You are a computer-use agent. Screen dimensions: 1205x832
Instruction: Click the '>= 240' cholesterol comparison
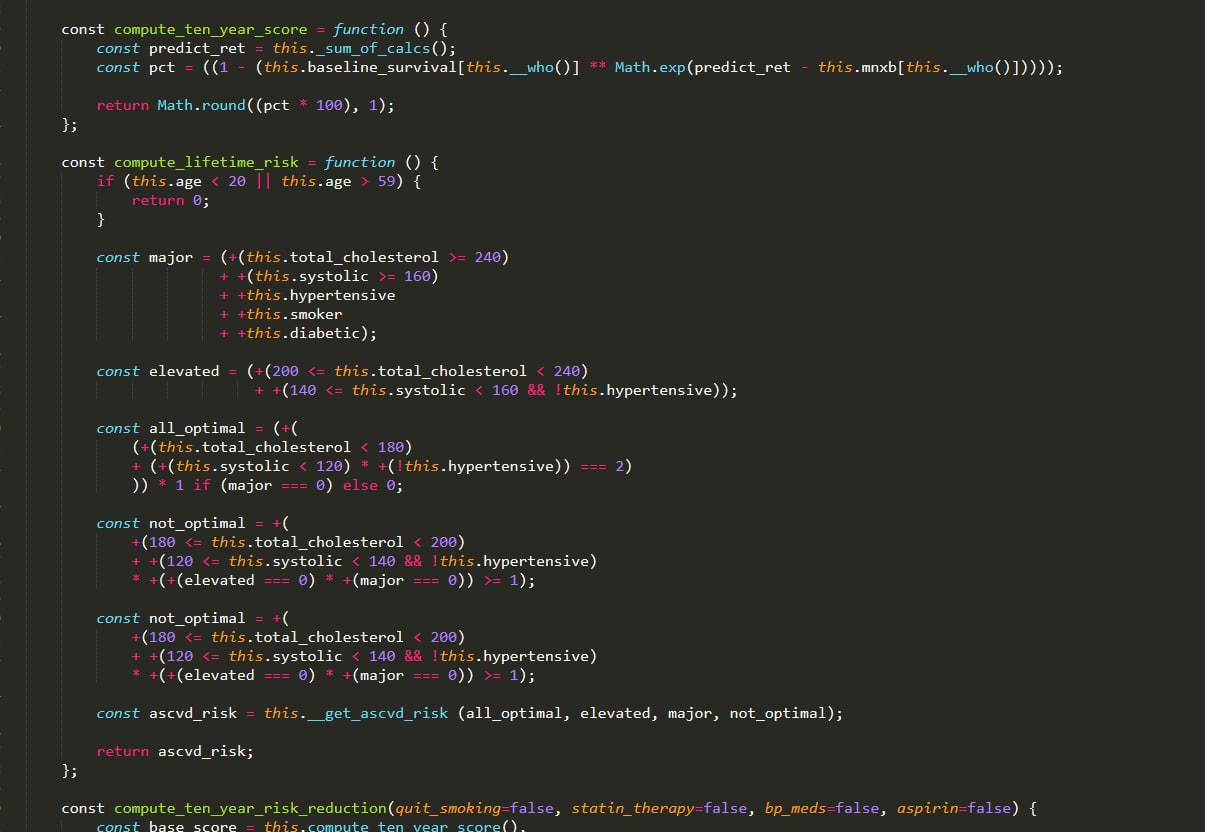(x=475, y=257)
